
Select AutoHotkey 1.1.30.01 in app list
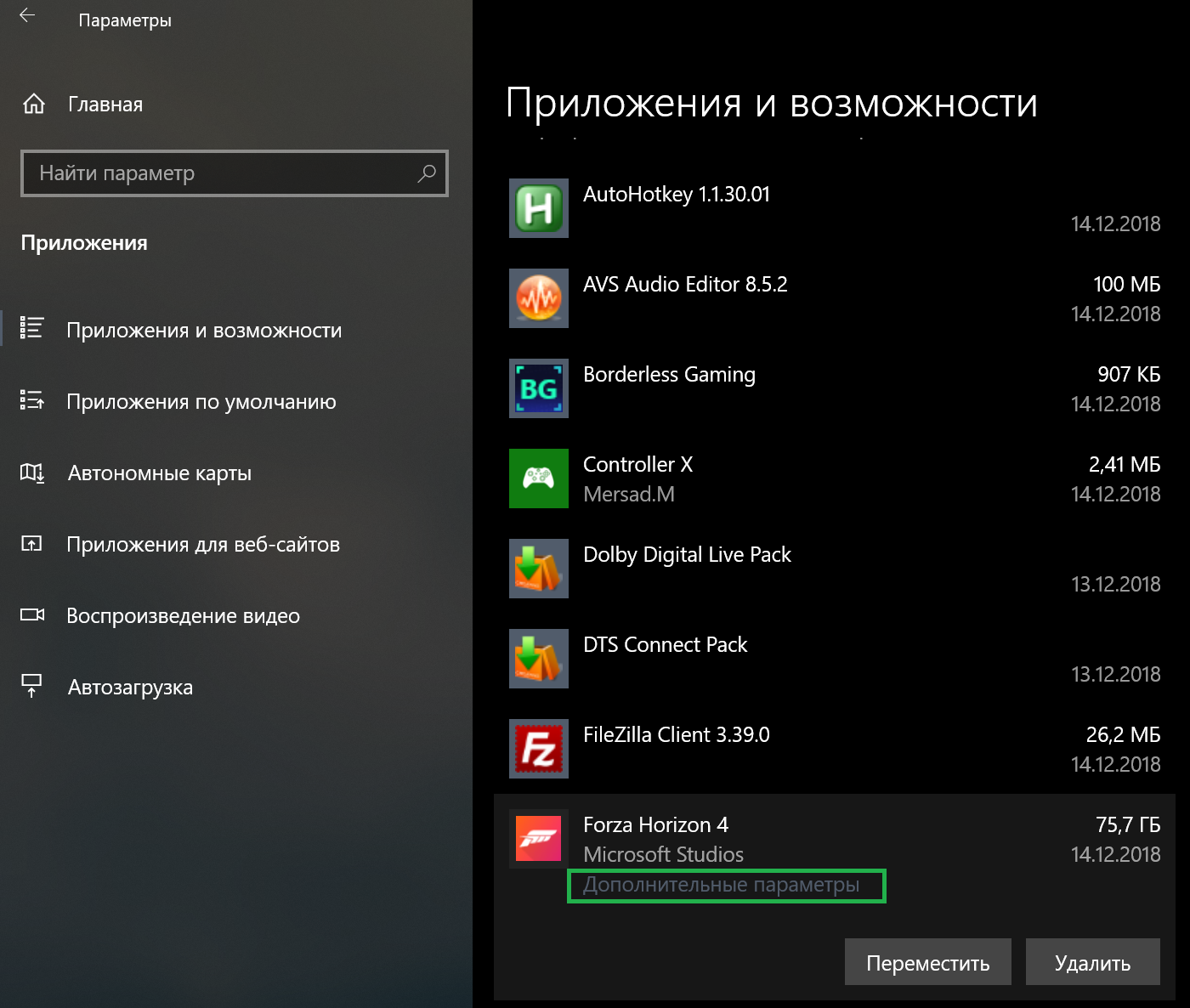point(835,208)
